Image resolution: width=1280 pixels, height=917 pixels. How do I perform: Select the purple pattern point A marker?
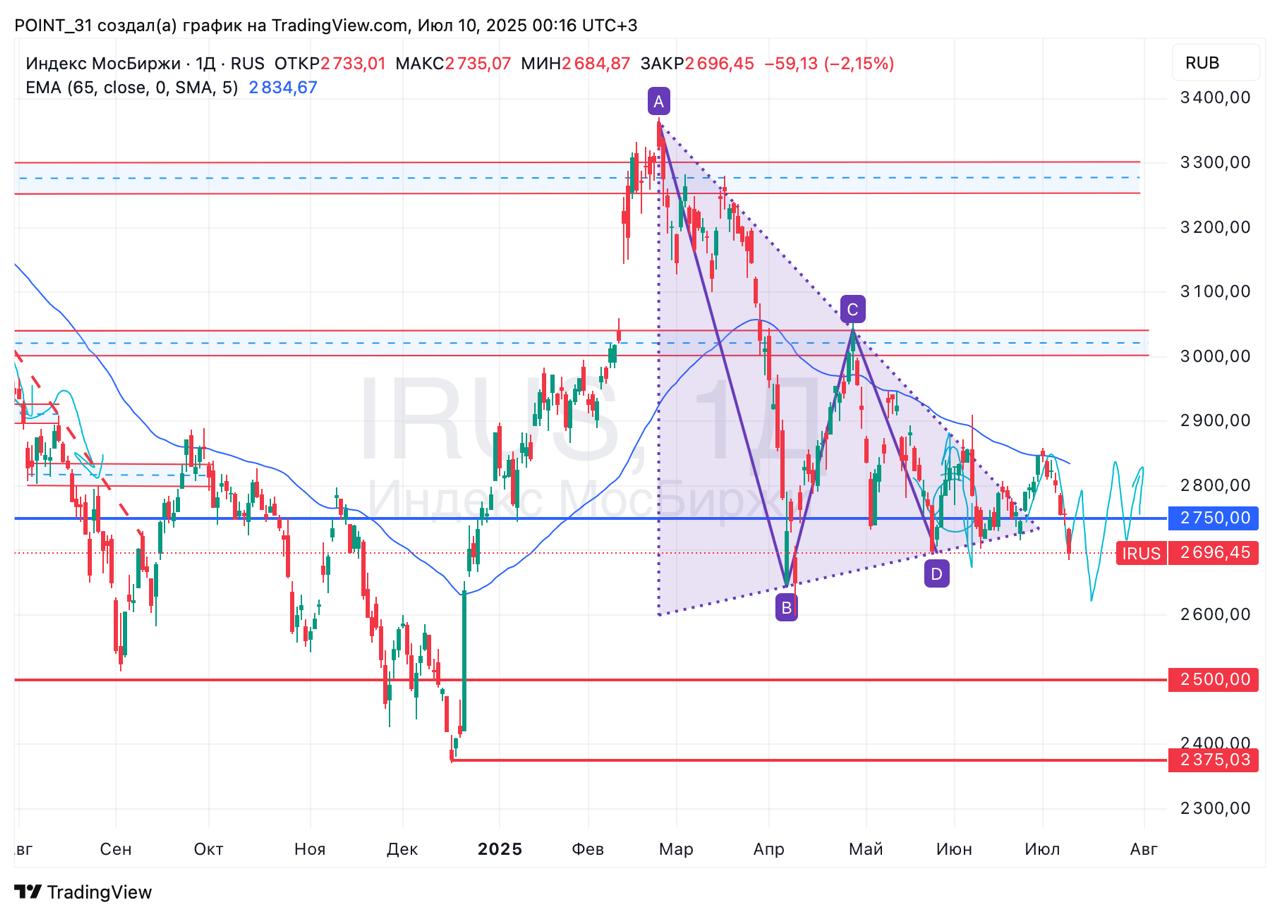pyautogui.click(x=658, y=101)
